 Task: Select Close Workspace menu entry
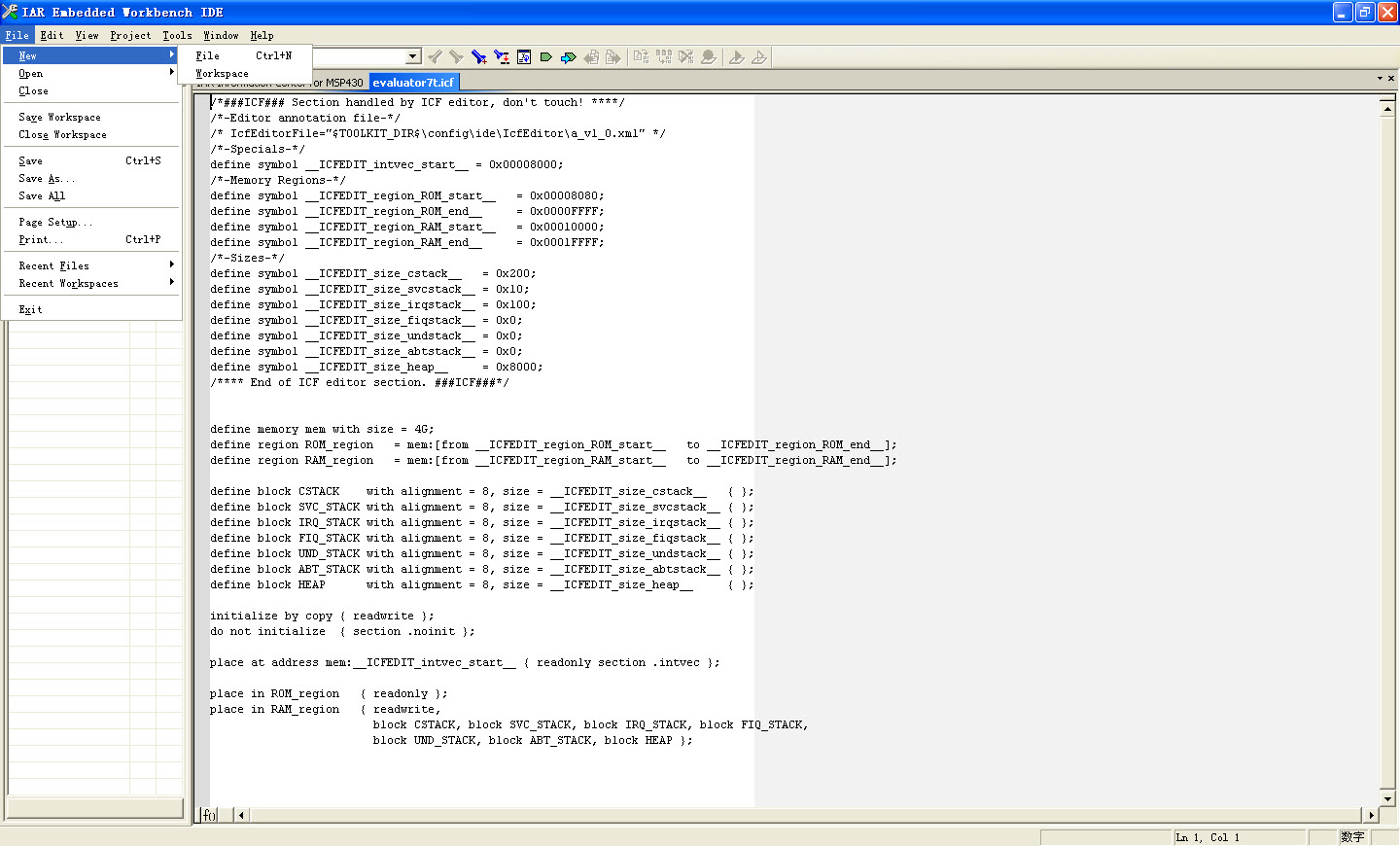[x=91, y=135]
